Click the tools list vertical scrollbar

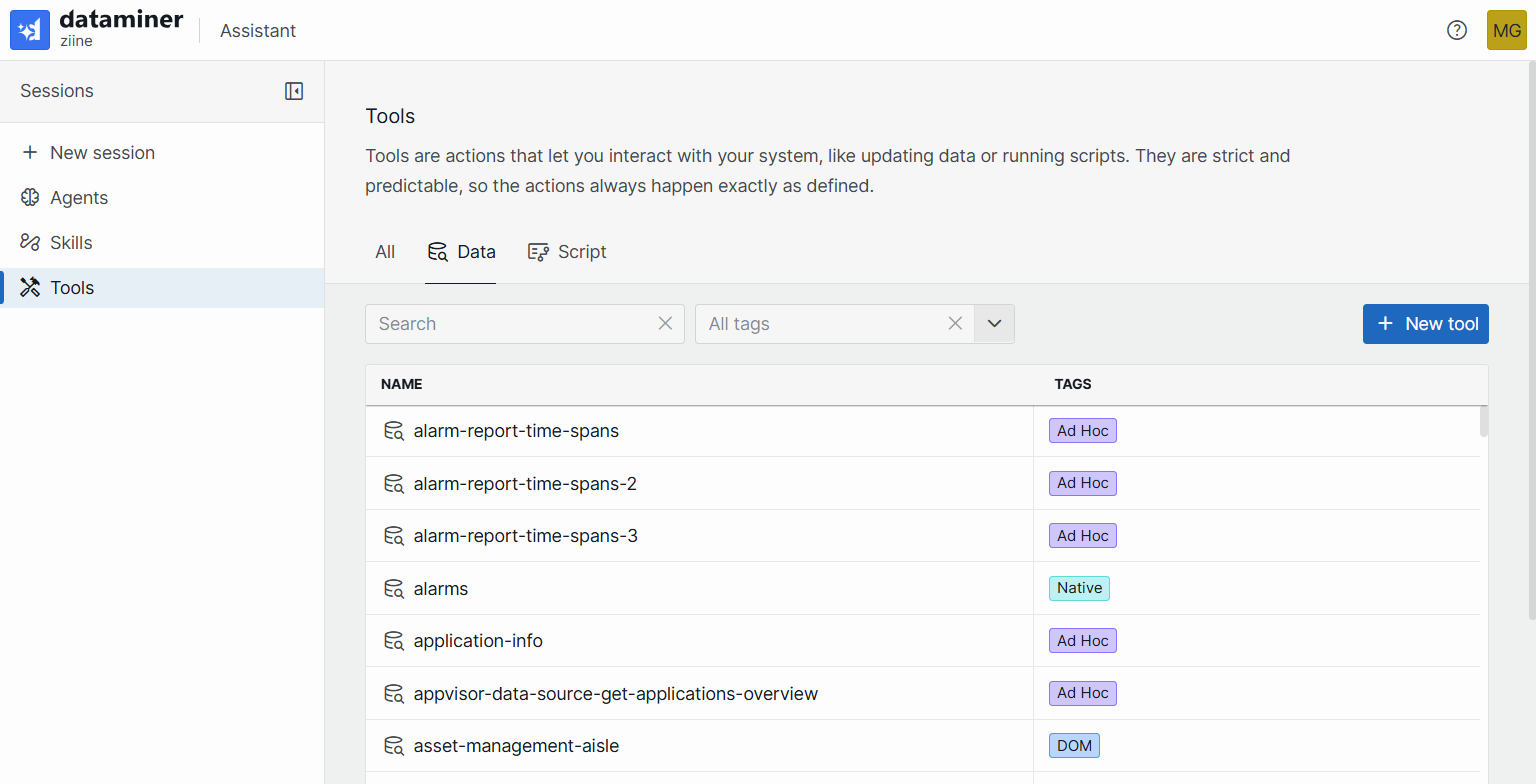1484,421
